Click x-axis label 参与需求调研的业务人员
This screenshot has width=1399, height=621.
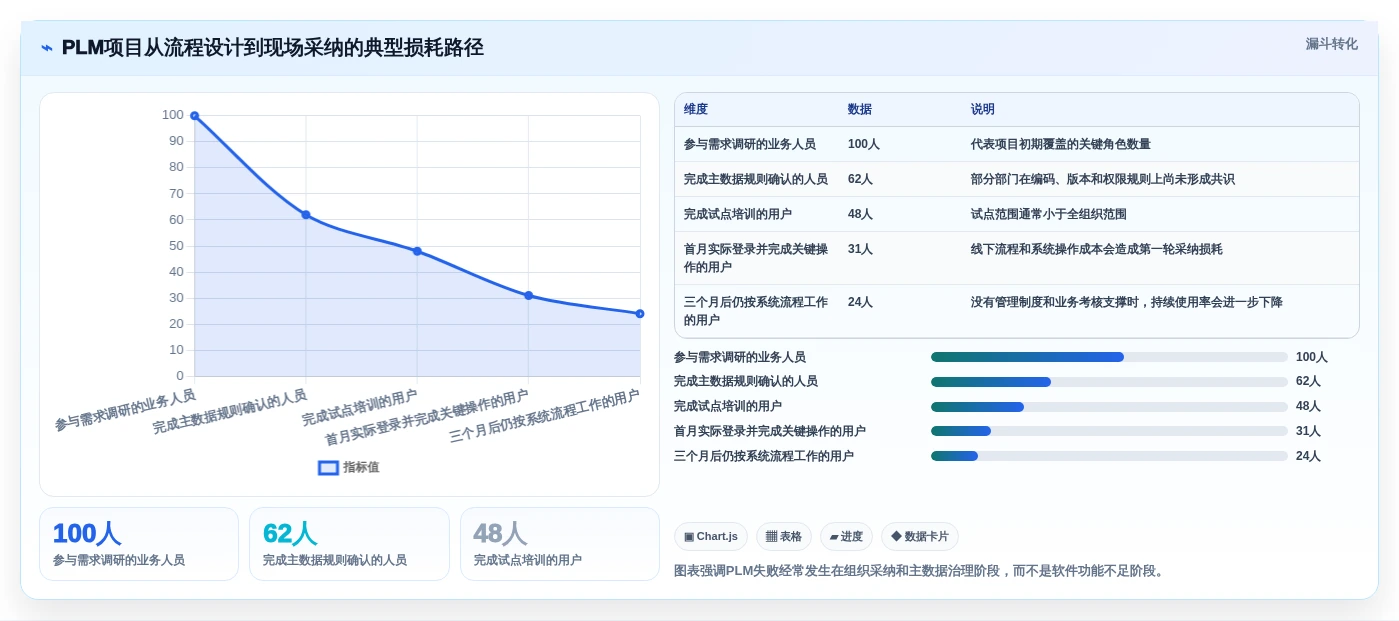(125, 410)
